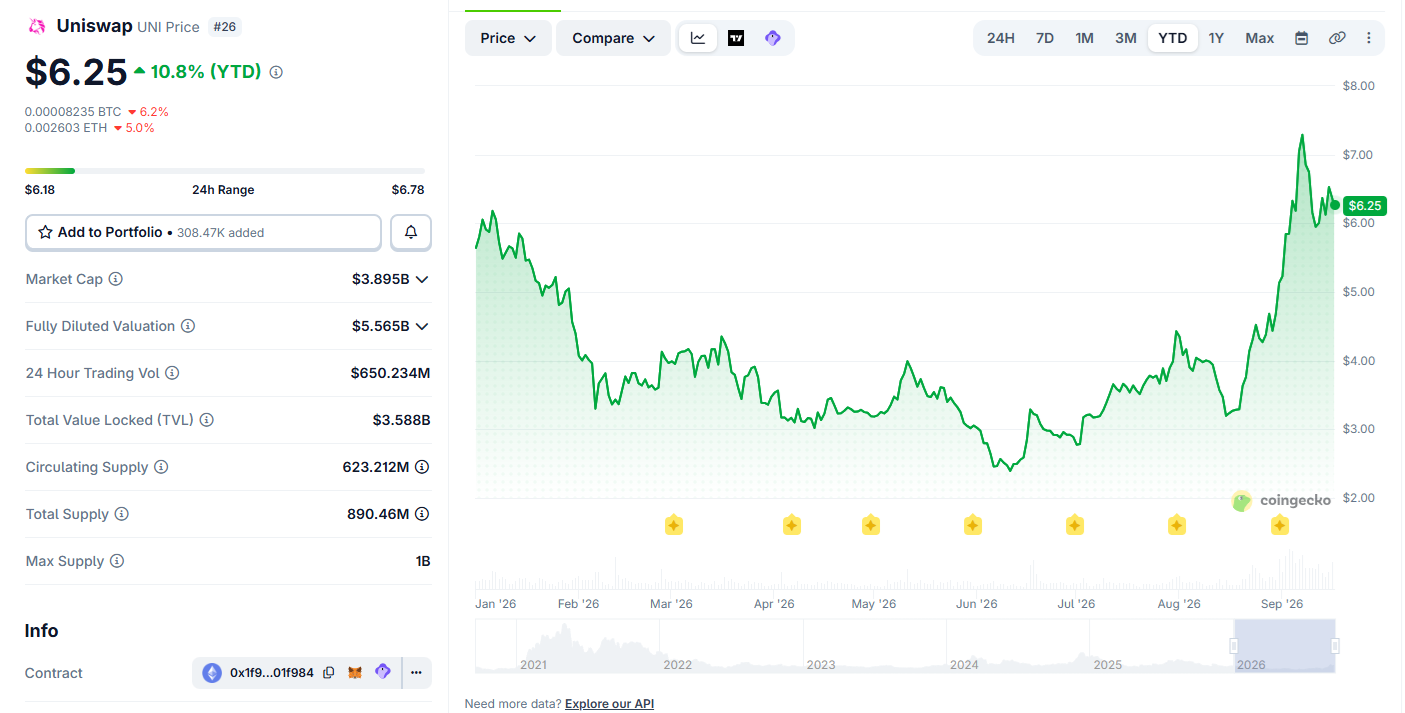Select the YTD time range
Image resolution: width=1405 pixels, height=713 pixels.
pos(1173,38)
